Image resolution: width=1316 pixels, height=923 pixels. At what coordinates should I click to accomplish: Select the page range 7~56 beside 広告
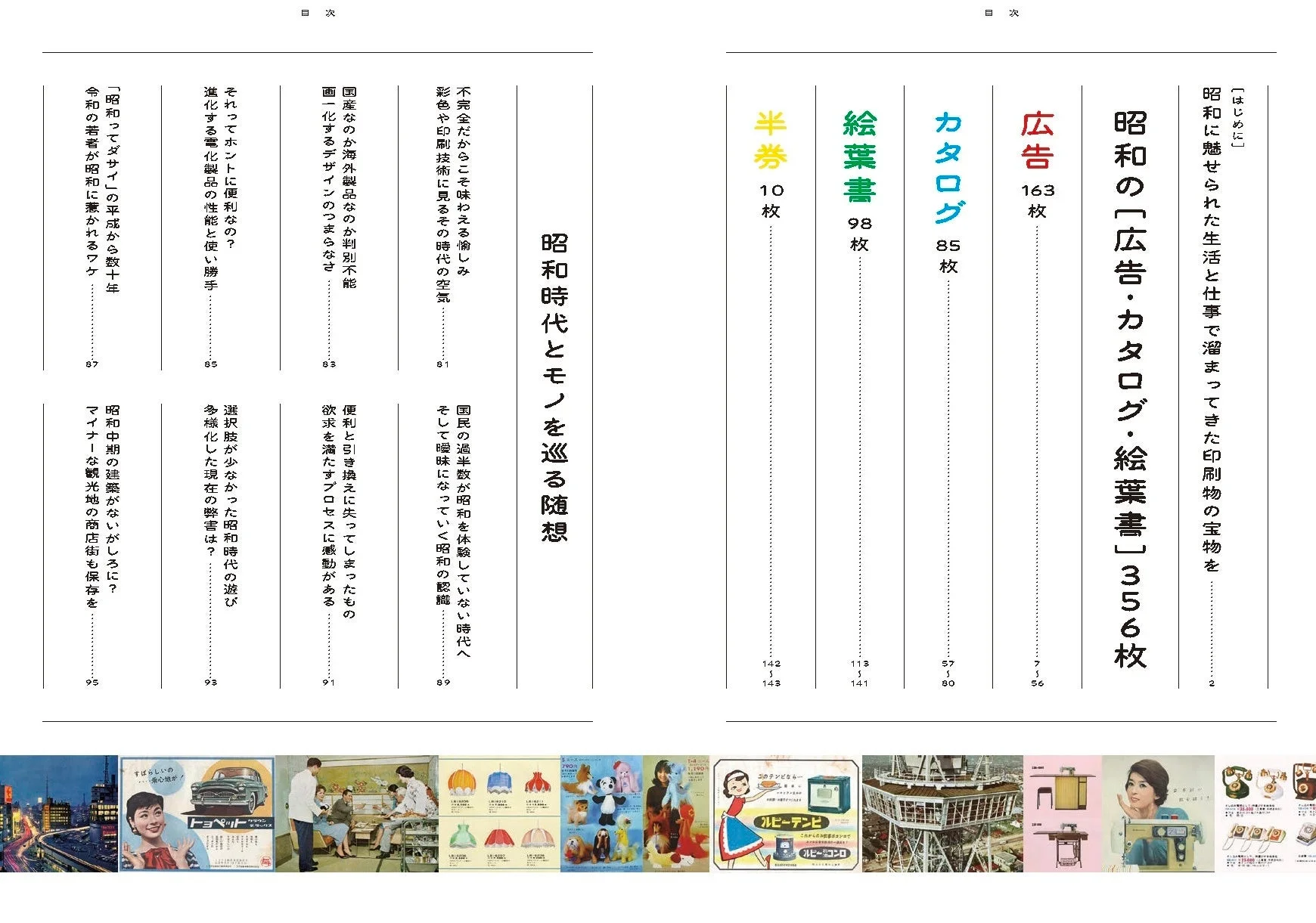1037,673
